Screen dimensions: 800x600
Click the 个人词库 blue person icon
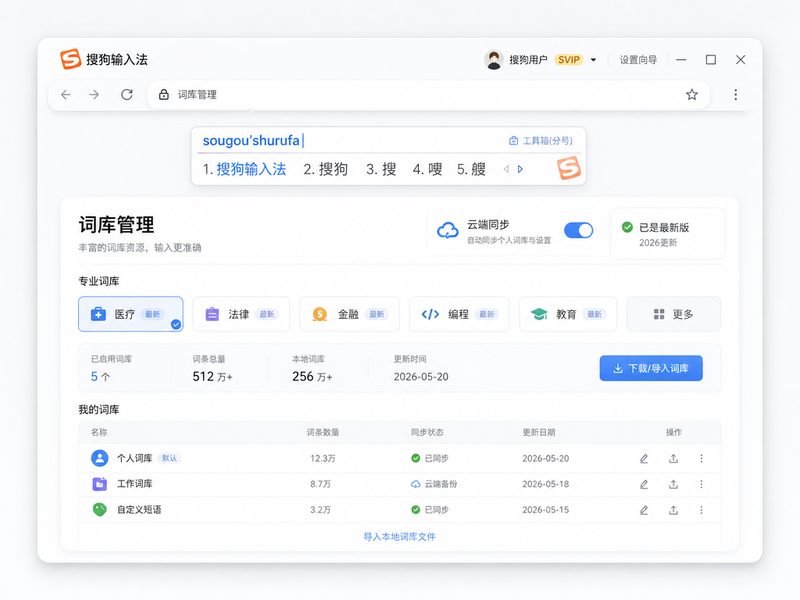point(99,458)
